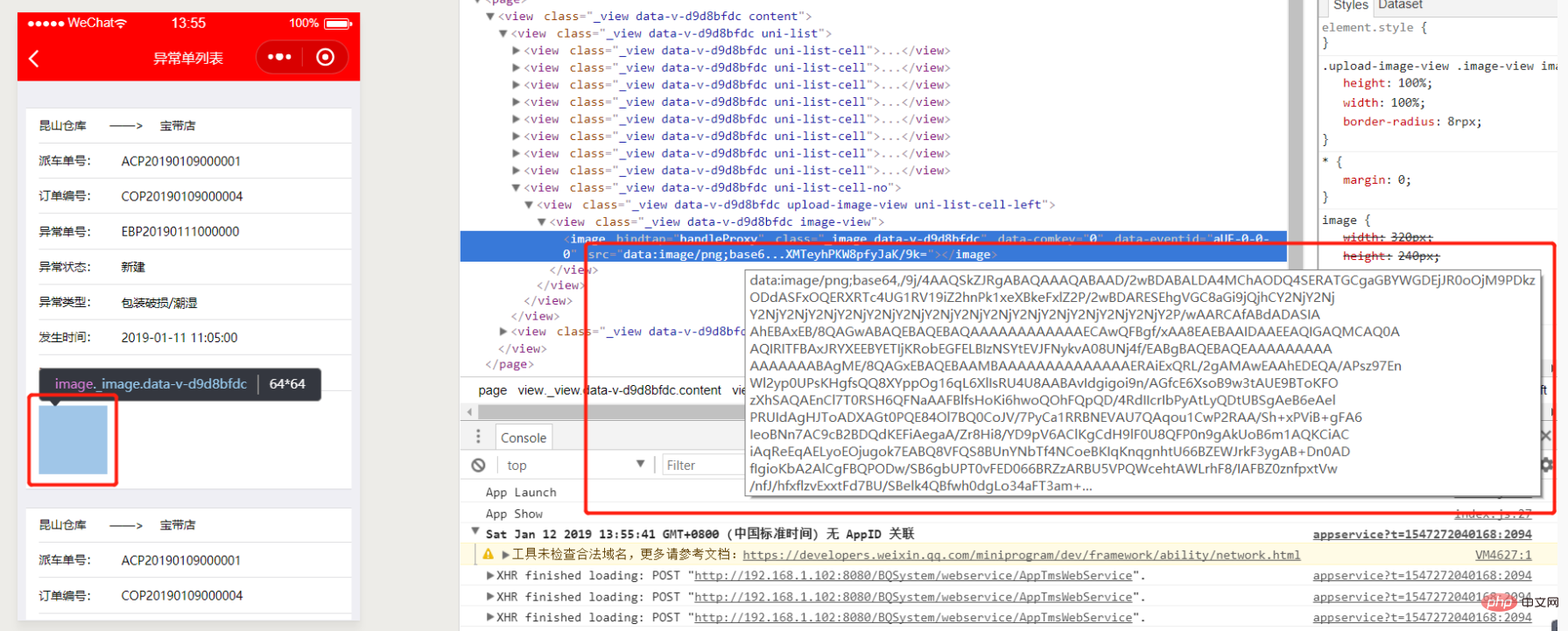Click the 'App Show' console log entry
Screen dimensions: 1568x631
click(514, 514)
